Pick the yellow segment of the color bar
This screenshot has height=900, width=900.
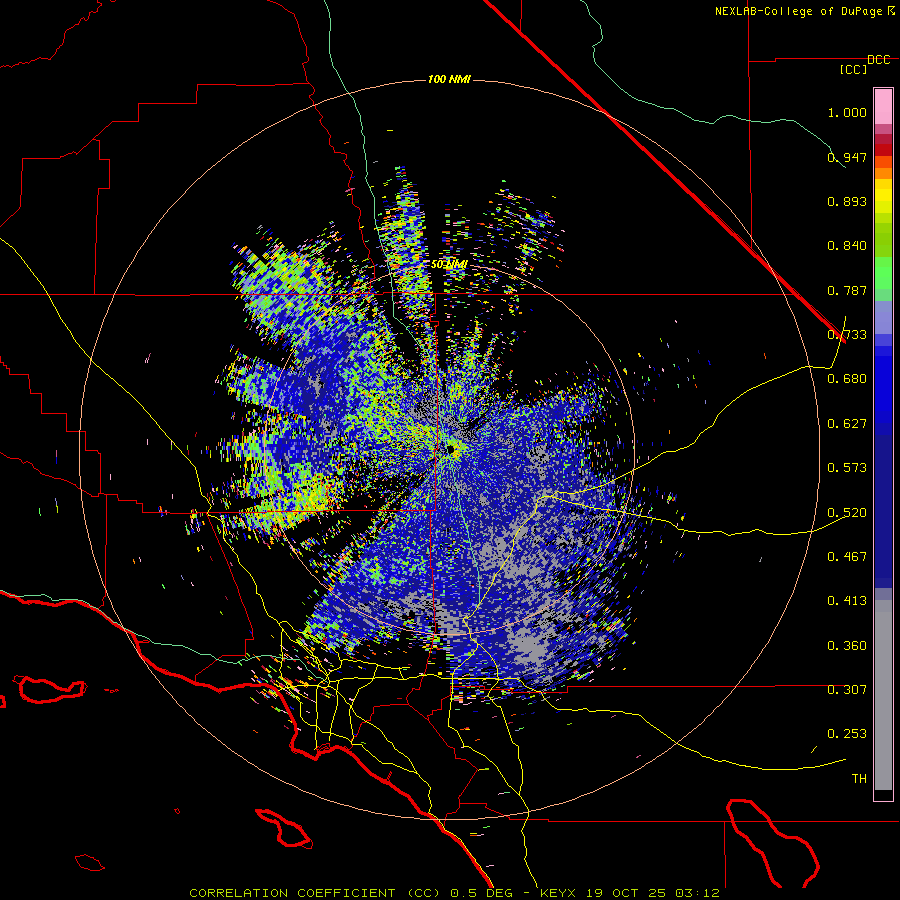[883, 196]
